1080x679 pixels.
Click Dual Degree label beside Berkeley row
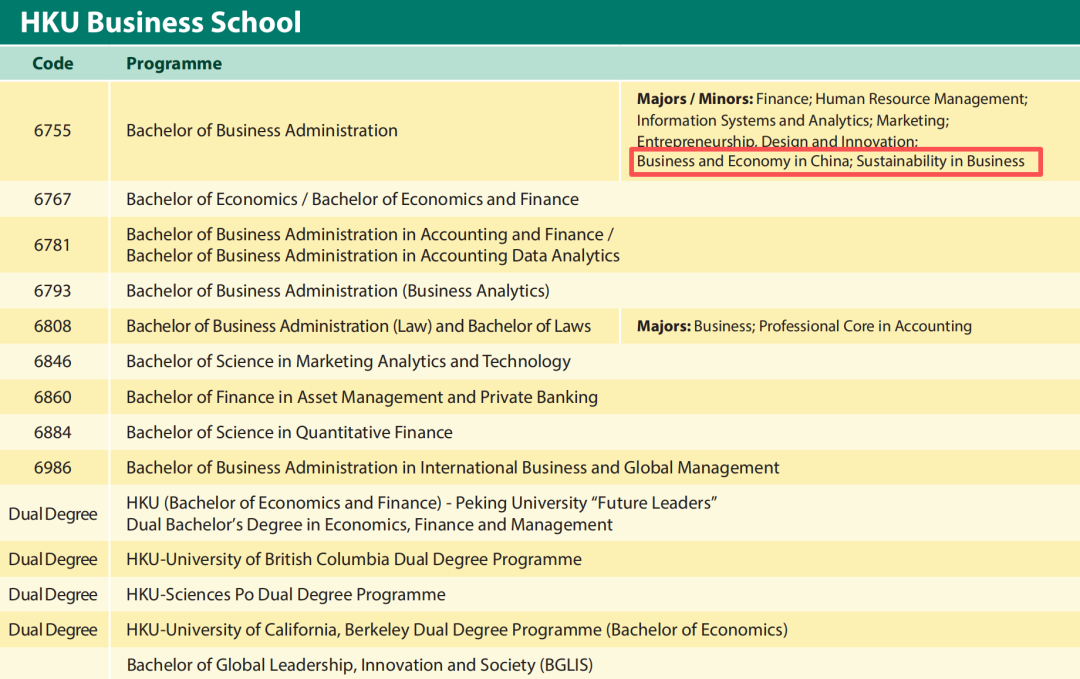pos(52,630)
